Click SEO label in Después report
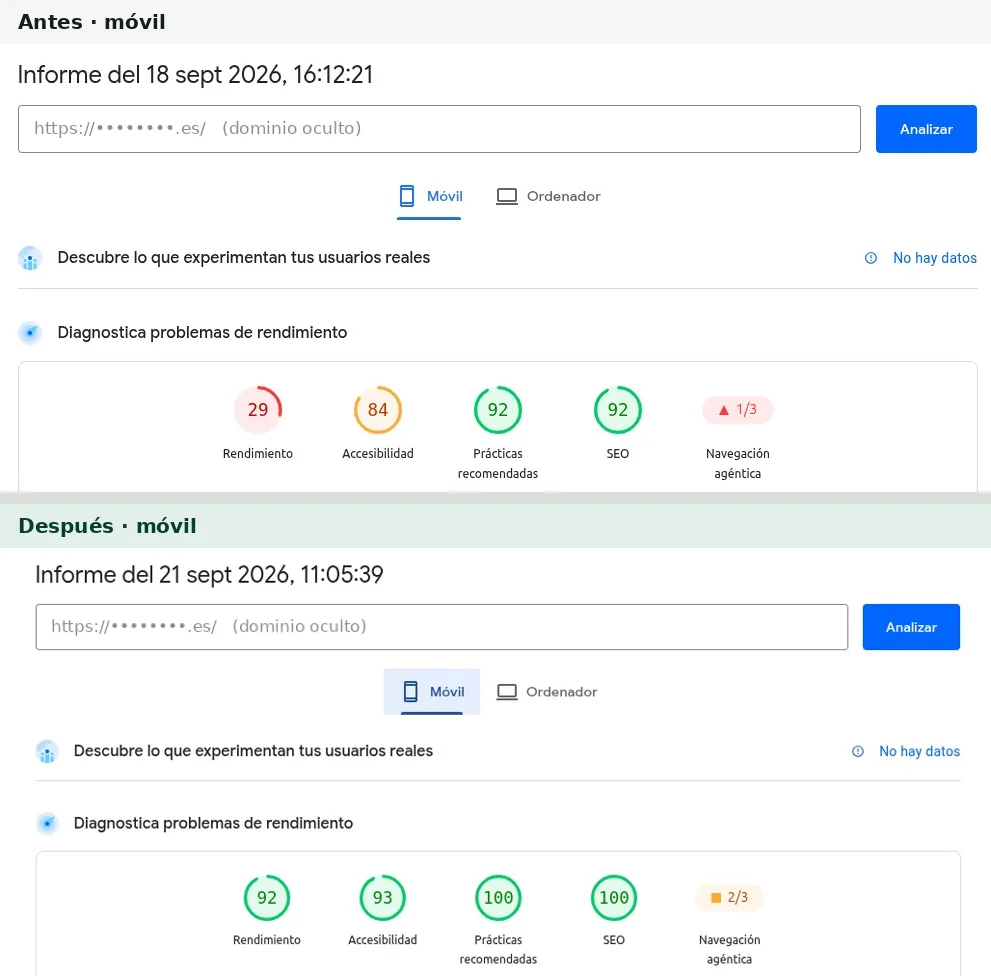 click(614, 940)
